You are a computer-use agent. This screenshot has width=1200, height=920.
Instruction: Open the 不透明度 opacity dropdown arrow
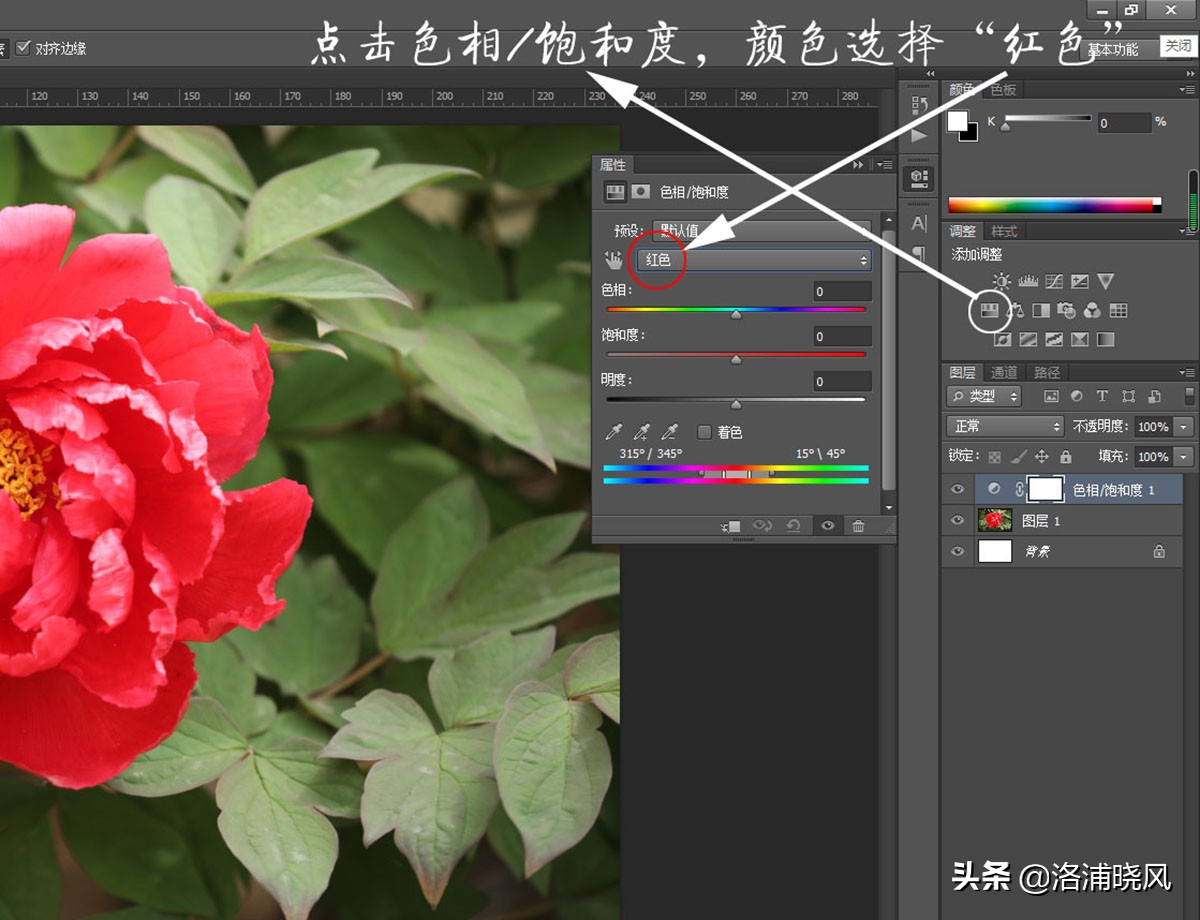(1184, 426)
